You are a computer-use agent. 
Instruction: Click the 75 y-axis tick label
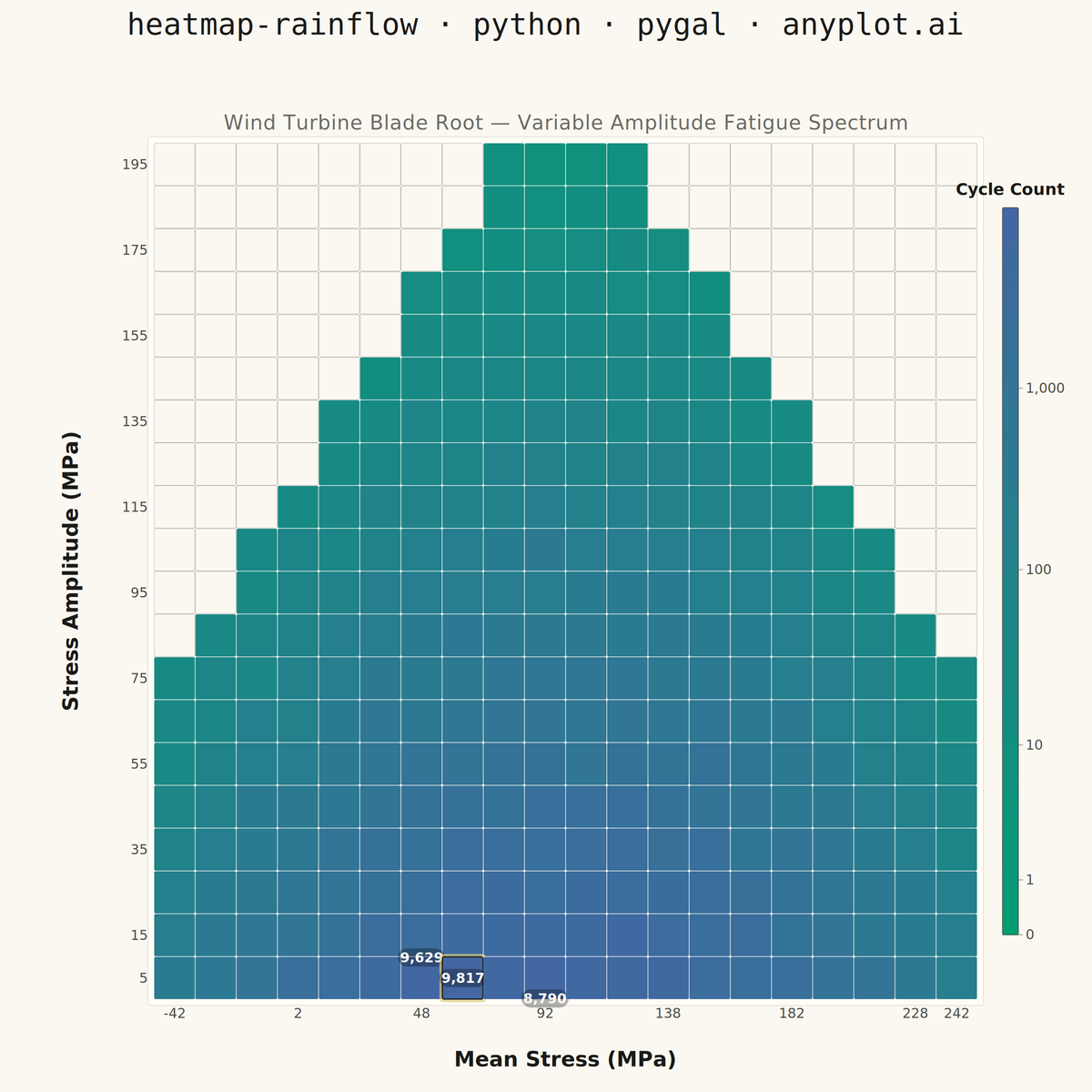[140, 678]
